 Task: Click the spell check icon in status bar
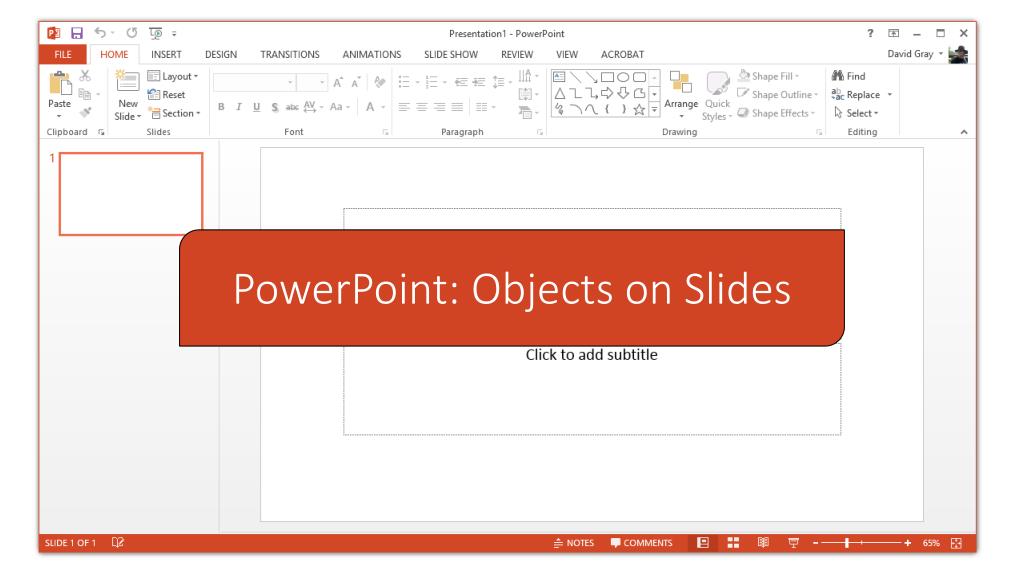[118, 543]
